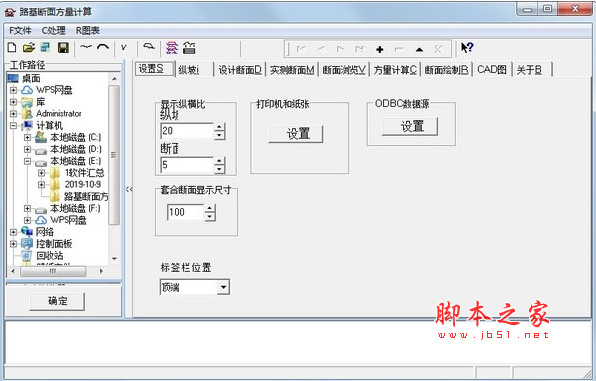Open the C处理 menu
Image resolution: width=596 pixels, height=381 pixels.
click(x=54, y=30)
